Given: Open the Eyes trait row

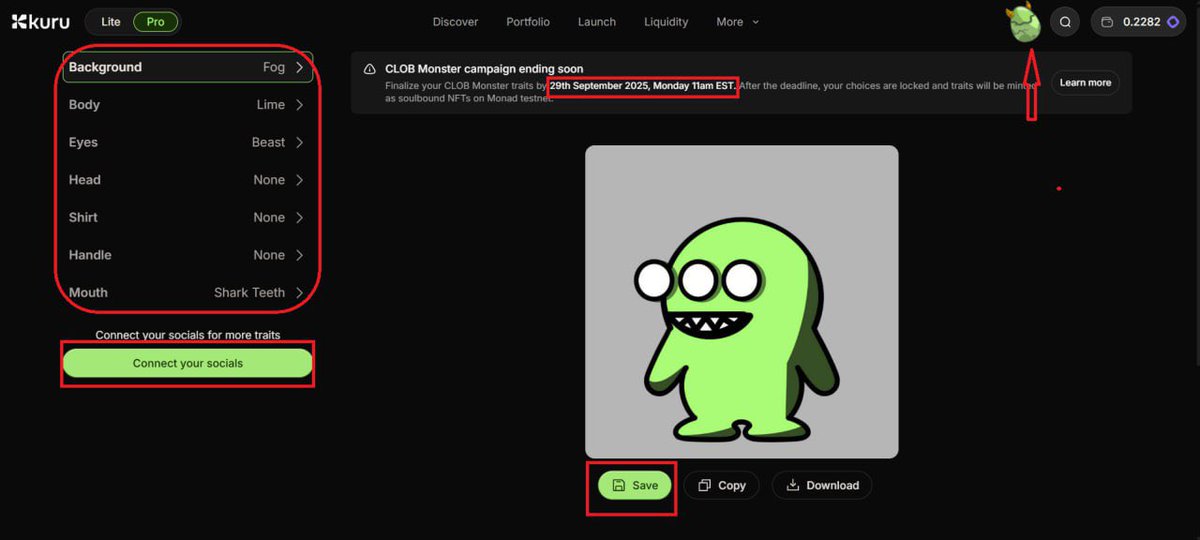Looking at the screenshot, I should click(188, 142).
